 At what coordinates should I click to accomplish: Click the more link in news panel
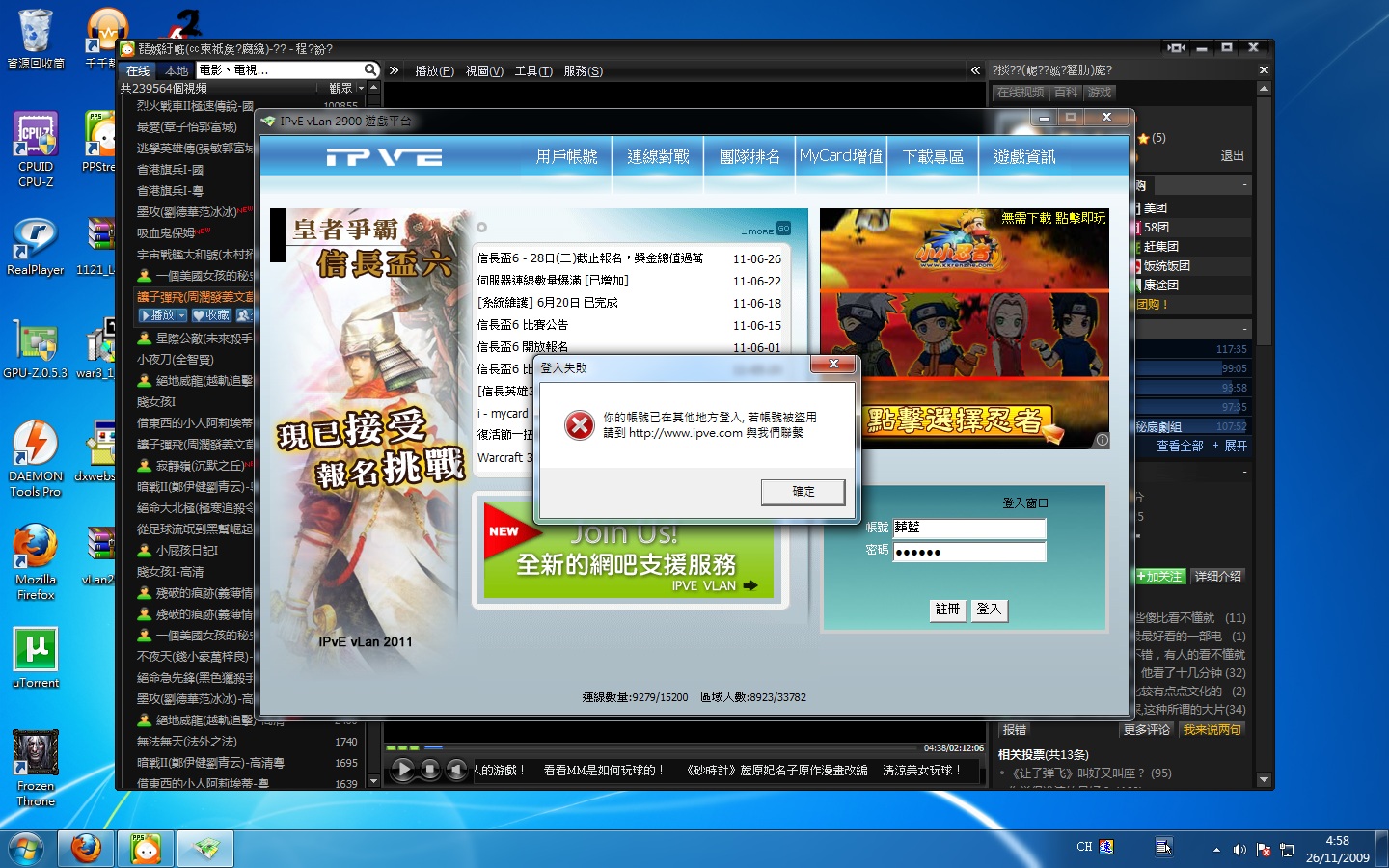(766, 230)
